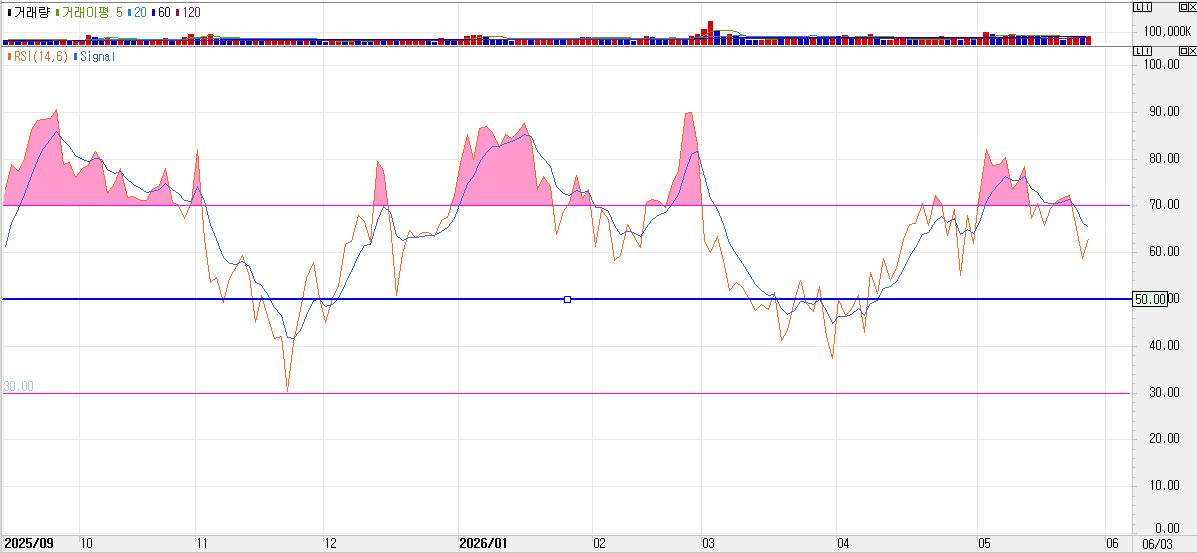Viewport: 1197px width, 553px height.
Task: Click the 12 month label on time axis
Action: tap(331, 544)
